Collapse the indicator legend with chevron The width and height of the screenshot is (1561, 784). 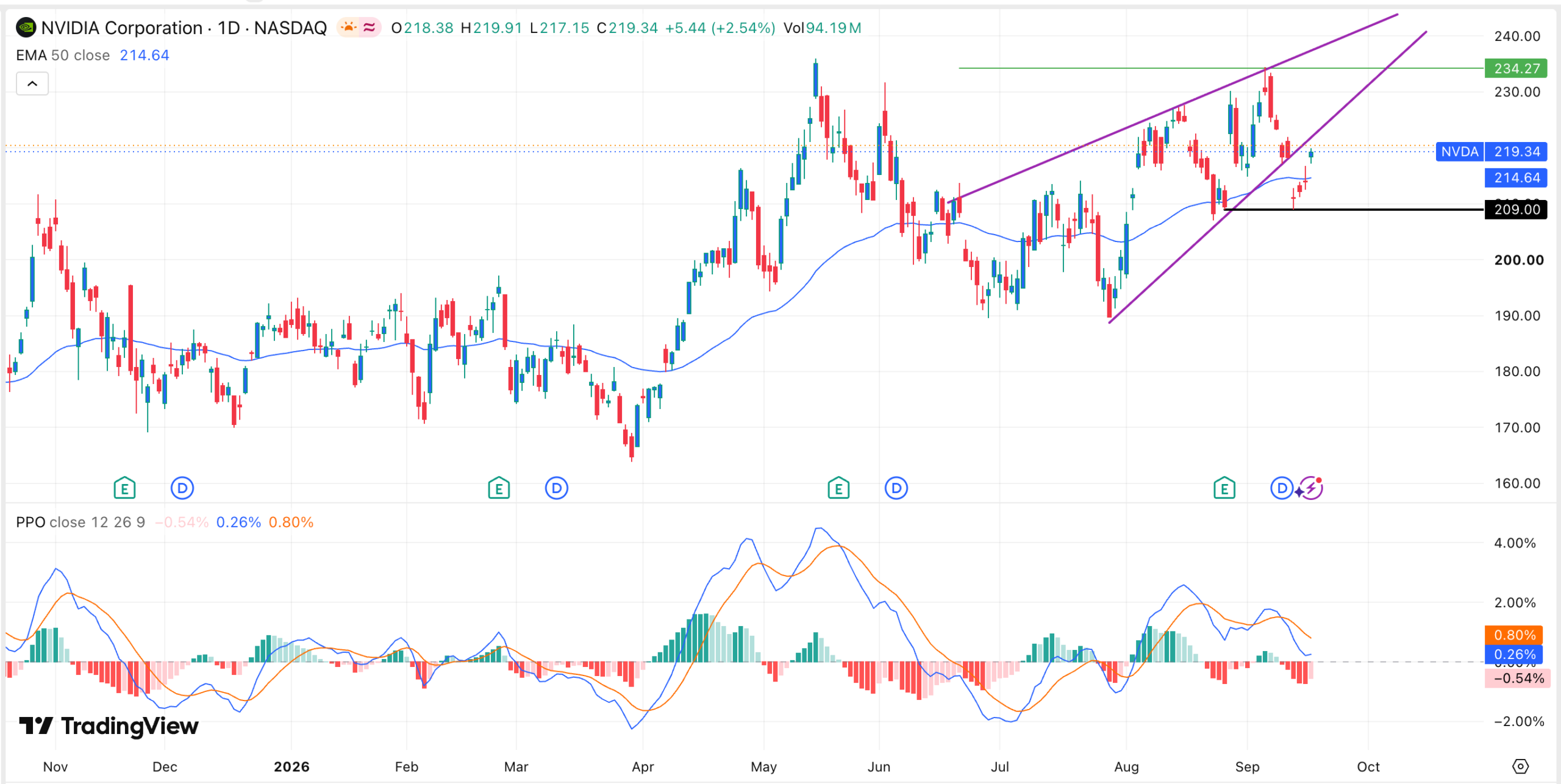32,84
